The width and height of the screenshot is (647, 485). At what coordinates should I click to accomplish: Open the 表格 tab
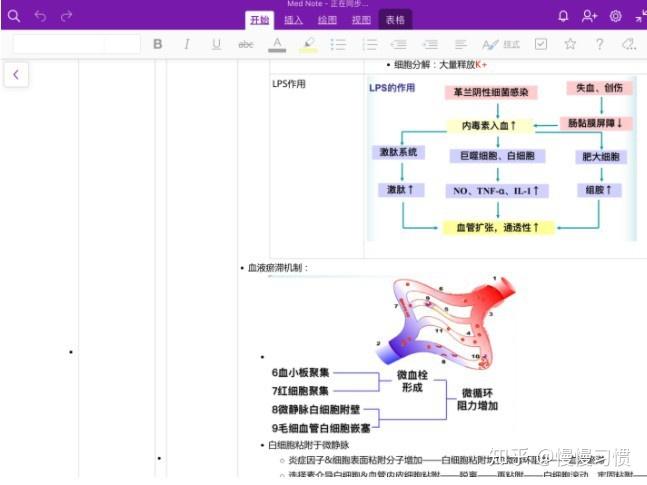coord(395,20)
